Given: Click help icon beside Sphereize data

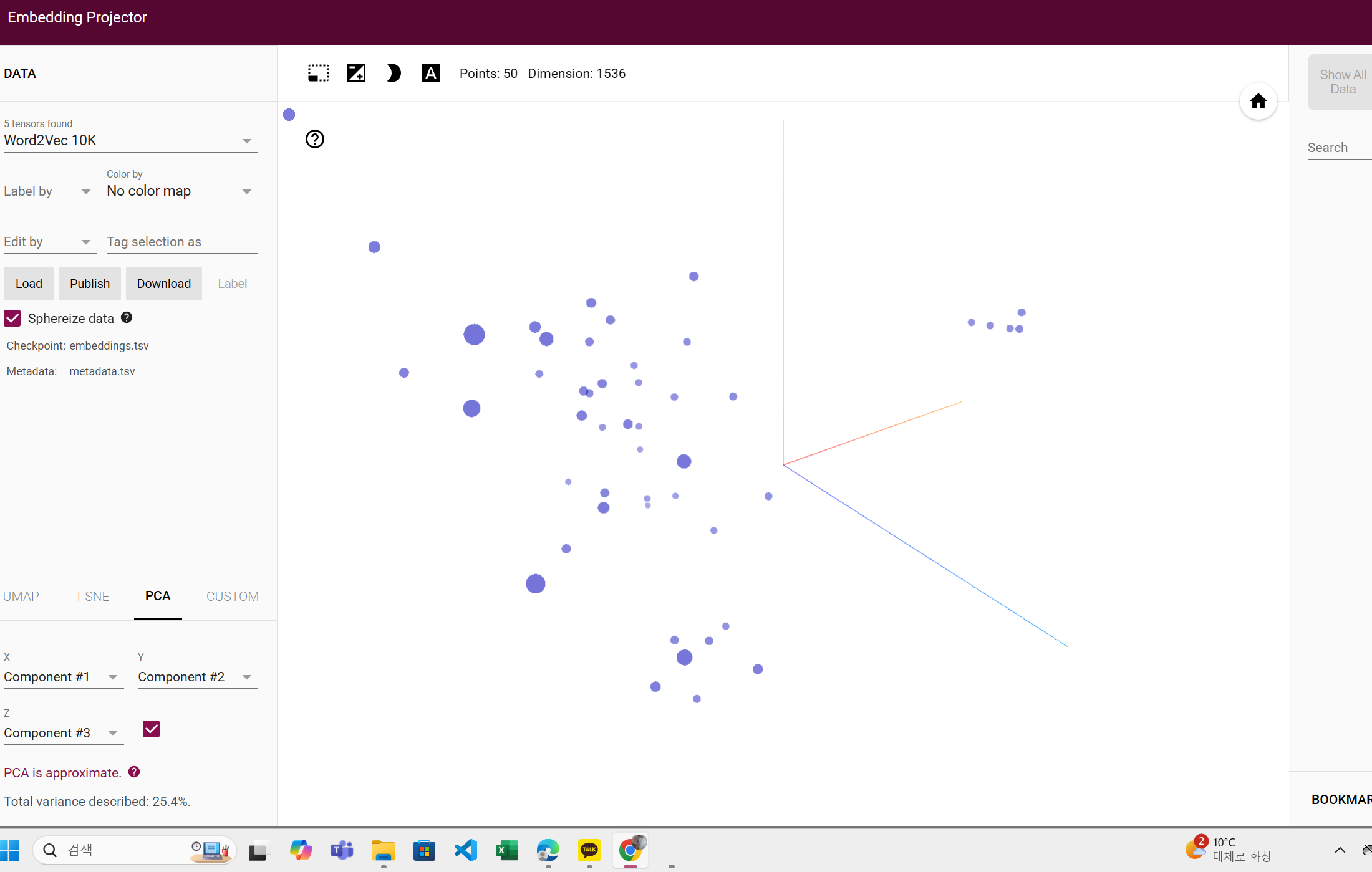Looking at the screenshot, I should [x=127, y=318].
